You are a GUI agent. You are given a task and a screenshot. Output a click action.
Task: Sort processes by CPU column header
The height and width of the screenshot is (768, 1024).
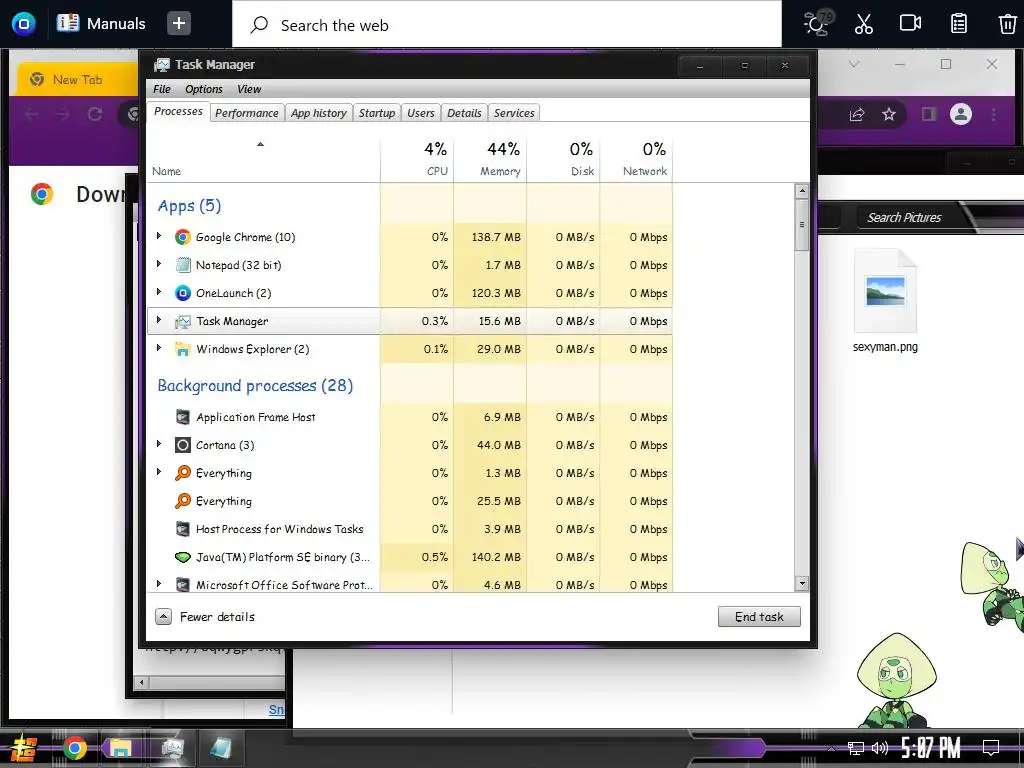point(417,159)
